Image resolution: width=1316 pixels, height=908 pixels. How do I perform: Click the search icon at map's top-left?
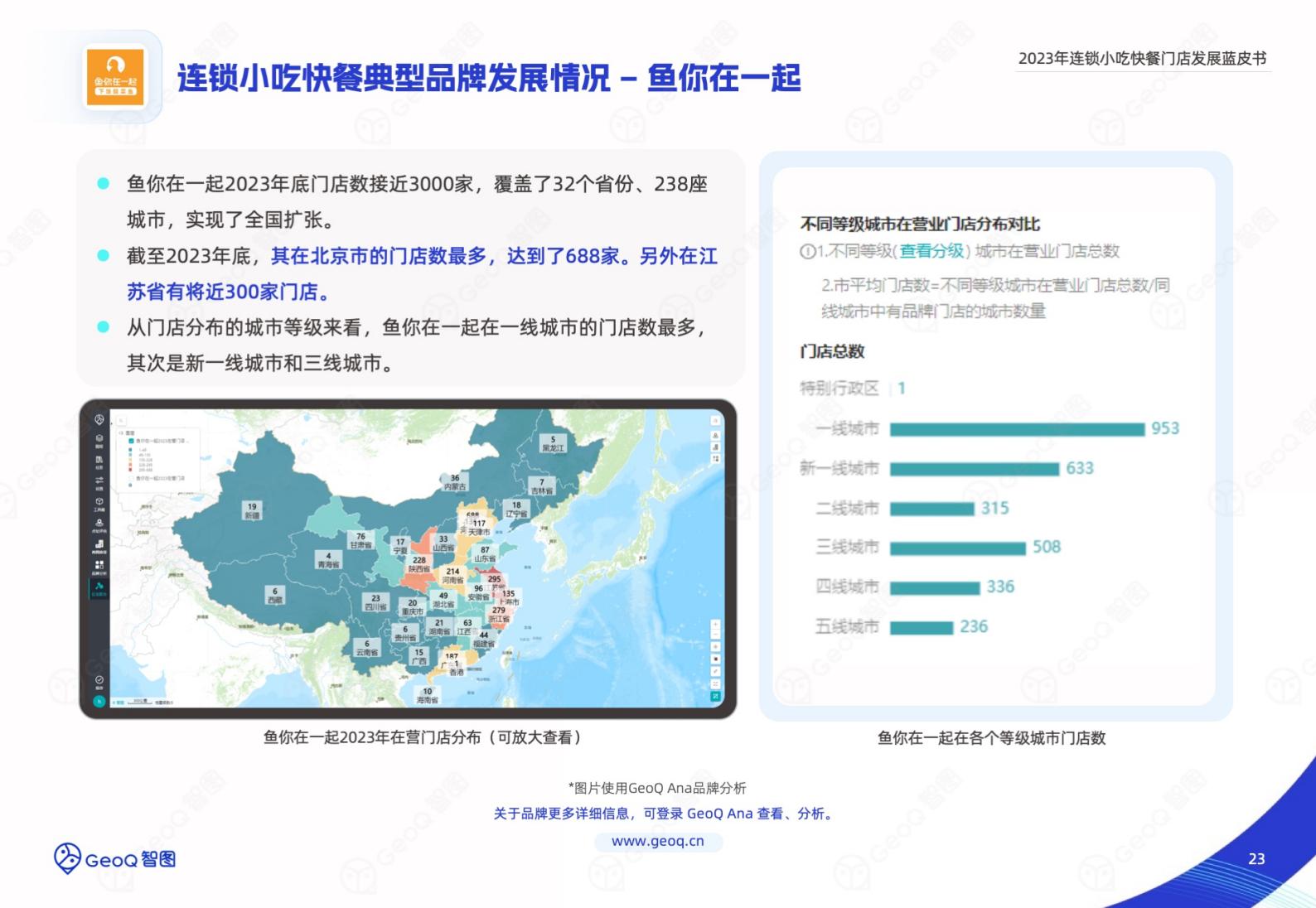[x=121, y=421]
